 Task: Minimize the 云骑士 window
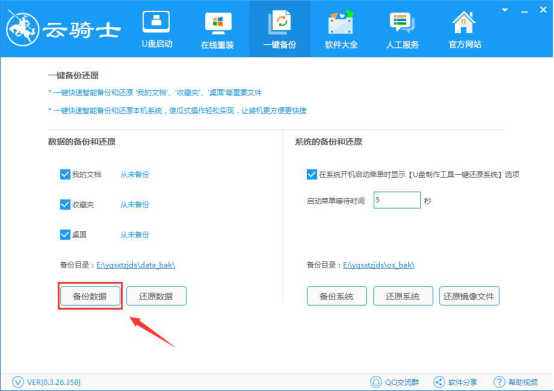coord(524,12)
